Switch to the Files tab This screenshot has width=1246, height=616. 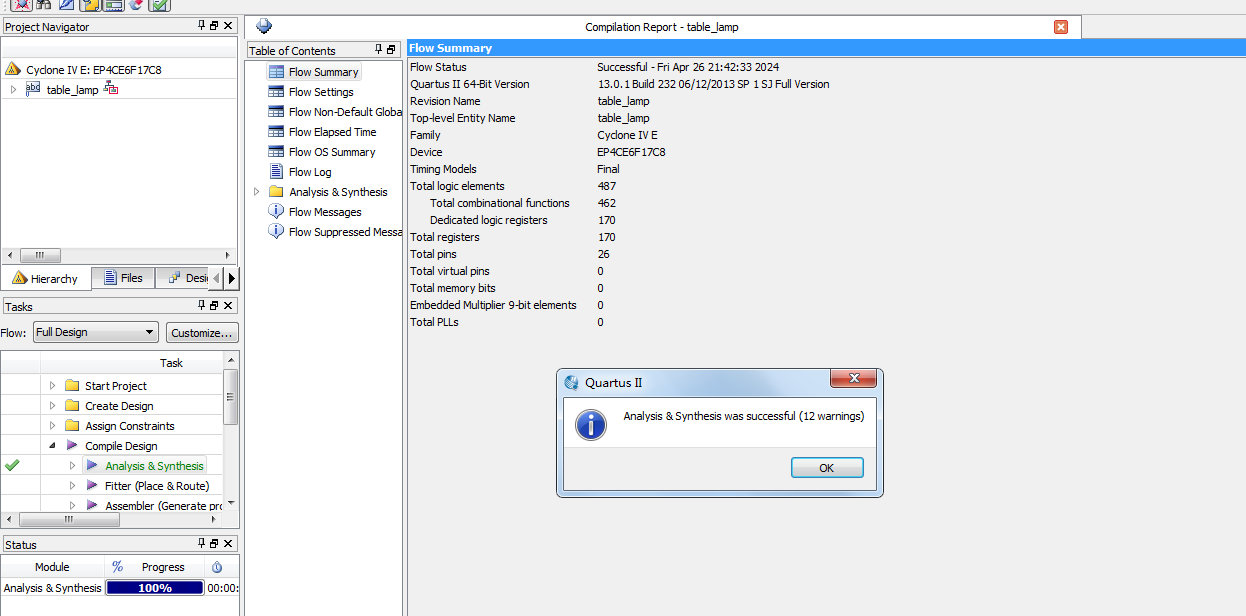[x=123, y=278]
